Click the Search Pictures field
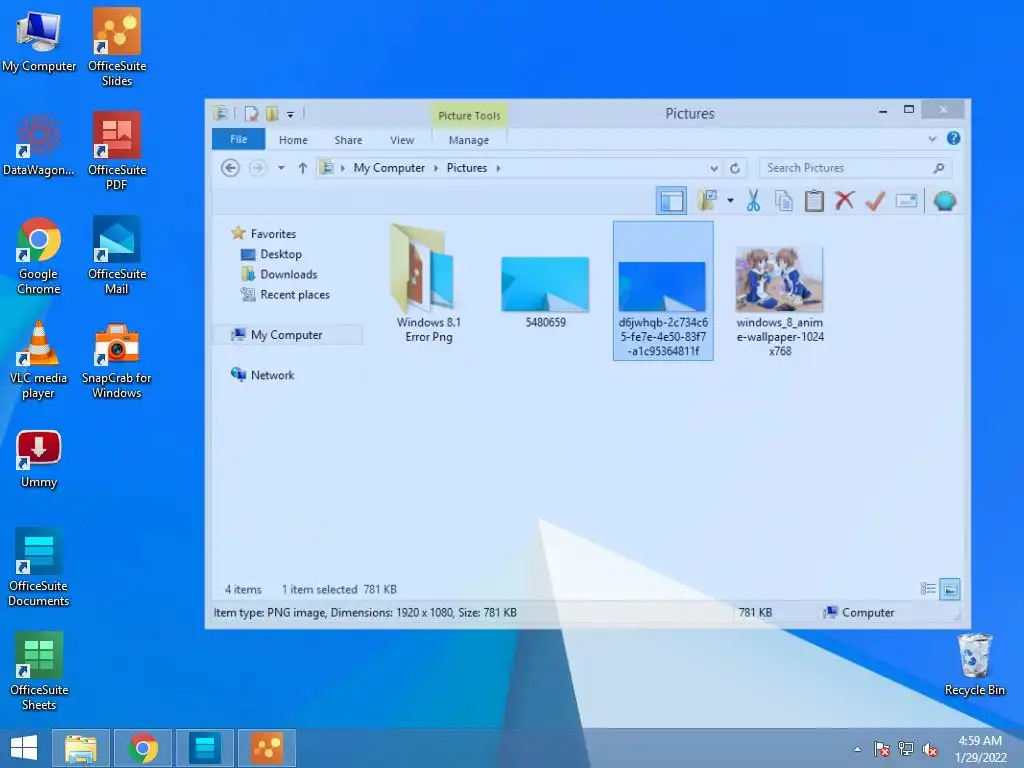This screenshot has width=1024, height=768. (855, 168)
